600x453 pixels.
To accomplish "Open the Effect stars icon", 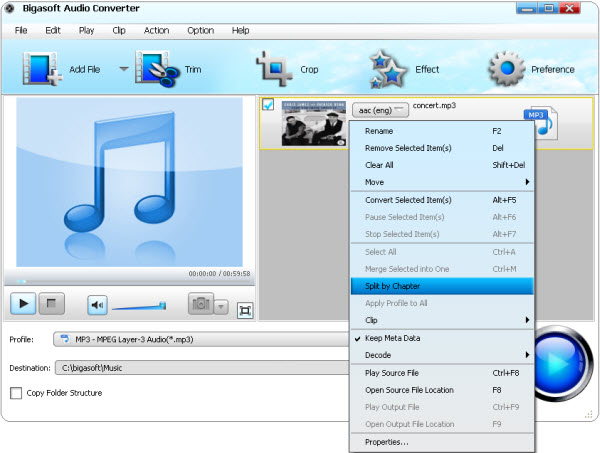I will coord(387,69).
